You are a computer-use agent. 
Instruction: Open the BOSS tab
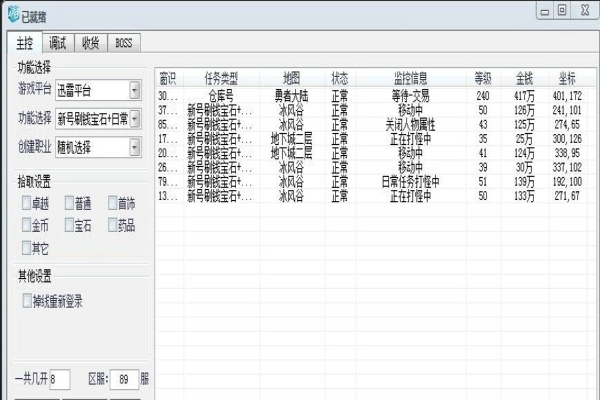click(124, 43)
